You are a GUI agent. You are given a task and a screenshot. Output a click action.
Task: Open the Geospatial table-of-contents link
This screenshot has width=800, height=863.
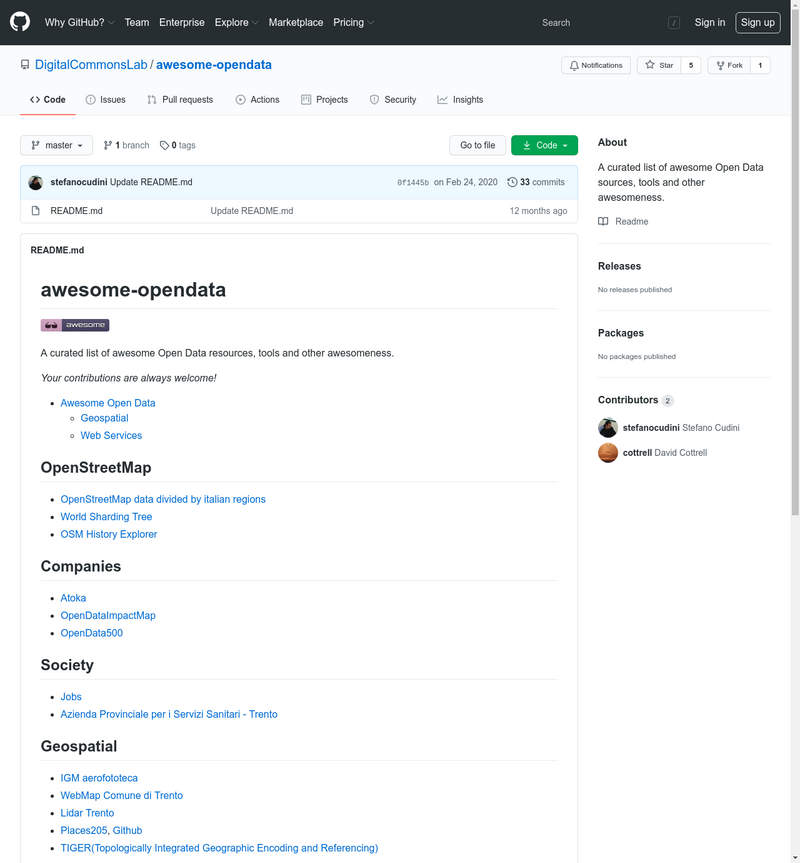click(105, 418)
